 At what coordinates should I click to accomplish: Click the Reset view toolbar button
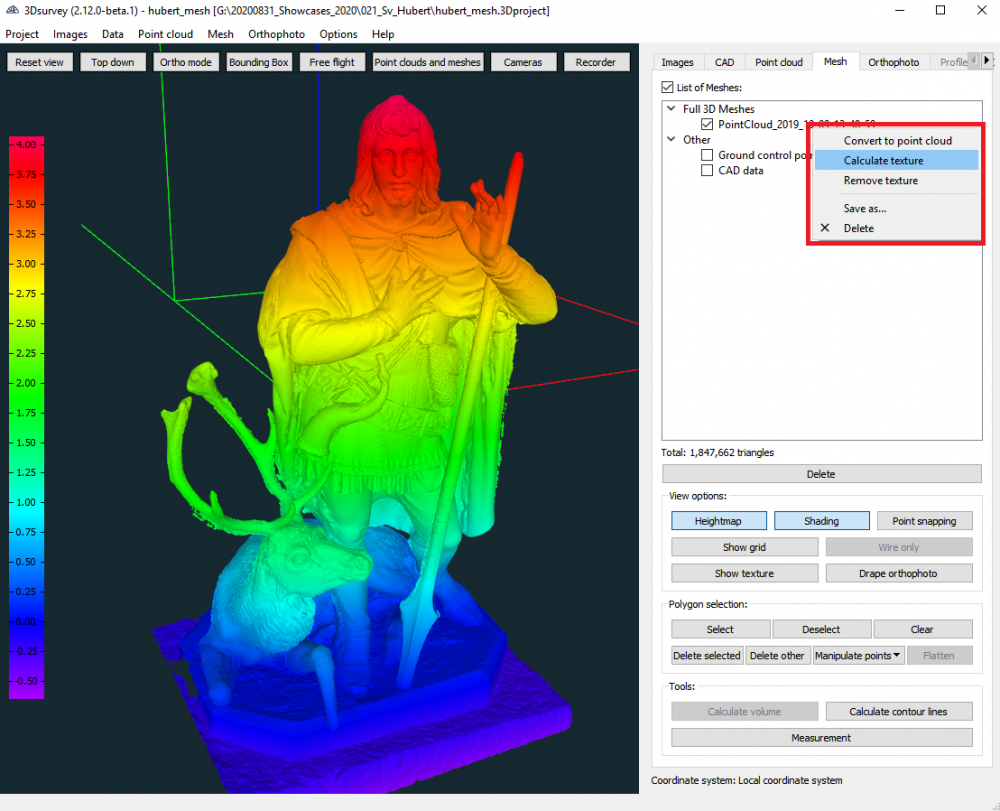point(40,62)
